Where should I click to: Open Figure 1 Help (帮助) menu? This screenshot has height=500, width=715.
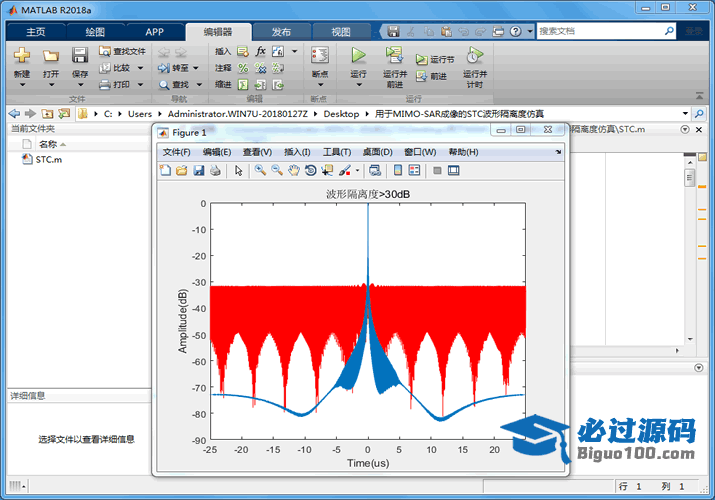(x=463, y=152)
